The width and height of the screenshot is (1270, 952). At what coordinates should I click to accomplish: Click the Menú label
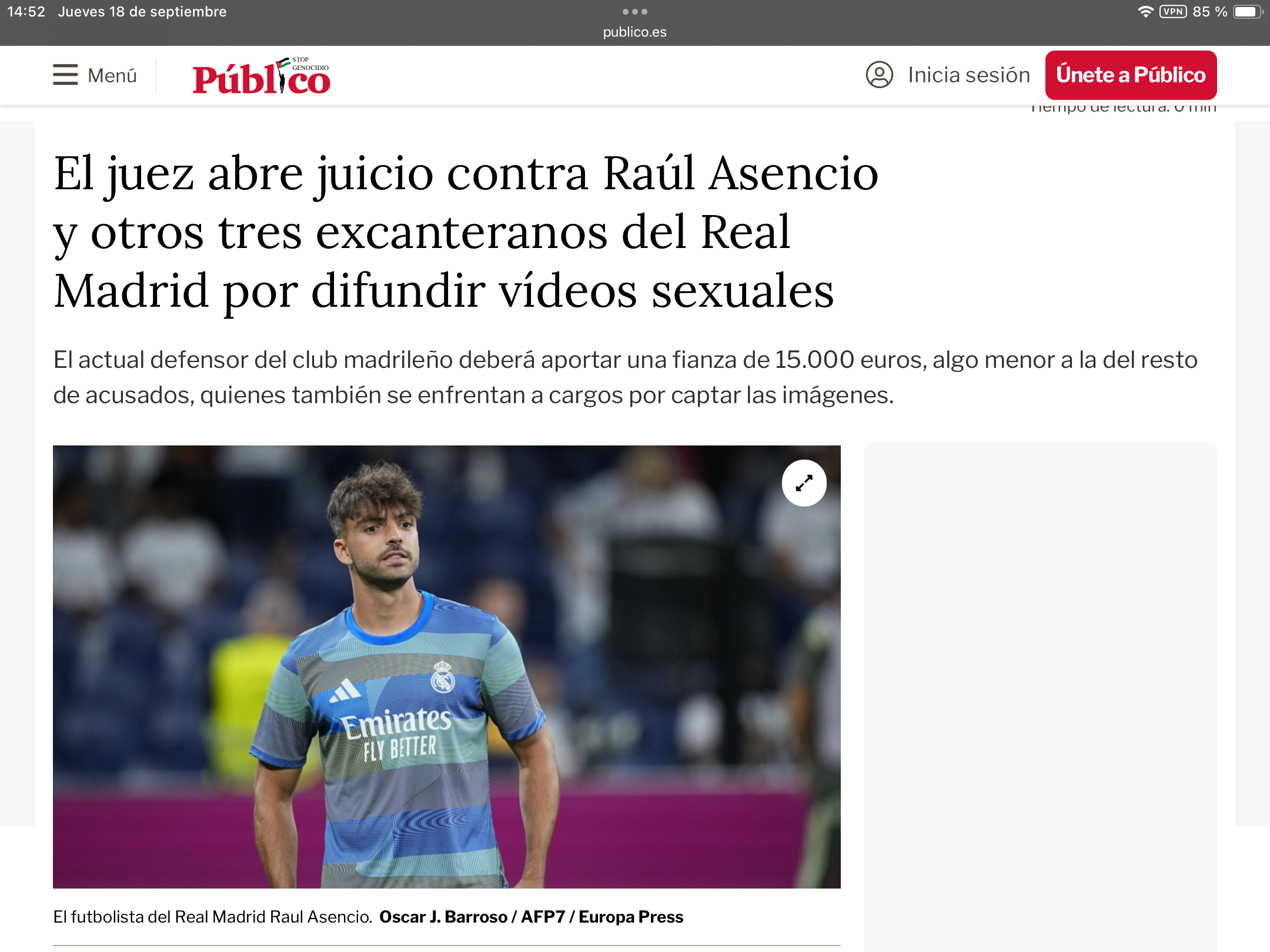coord(112,76)
